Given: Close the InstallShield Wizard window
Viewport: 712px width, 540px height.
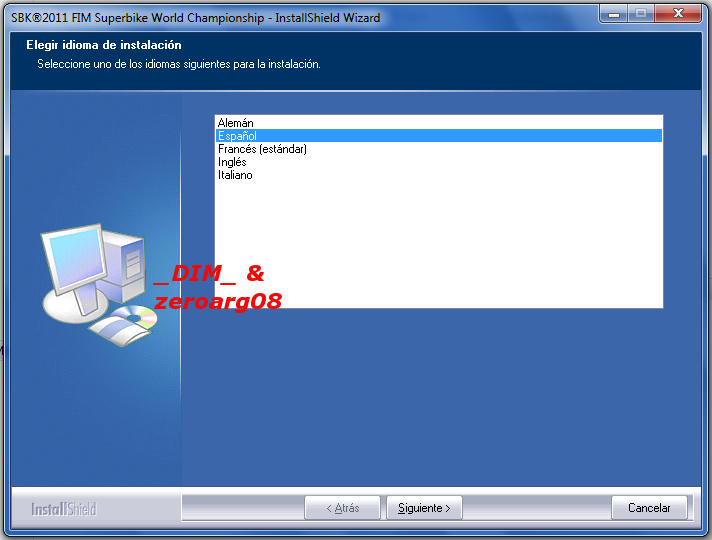Looking at the screenshot, I should click(x=678, y=14).
